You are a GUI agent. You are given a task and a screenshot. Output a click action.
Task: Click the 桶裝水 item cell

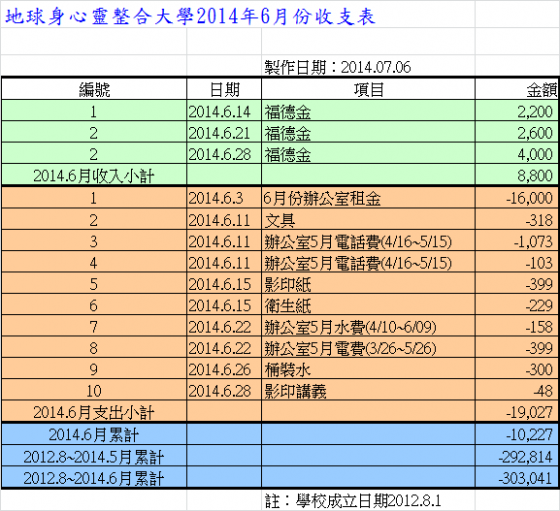point(368,369)
